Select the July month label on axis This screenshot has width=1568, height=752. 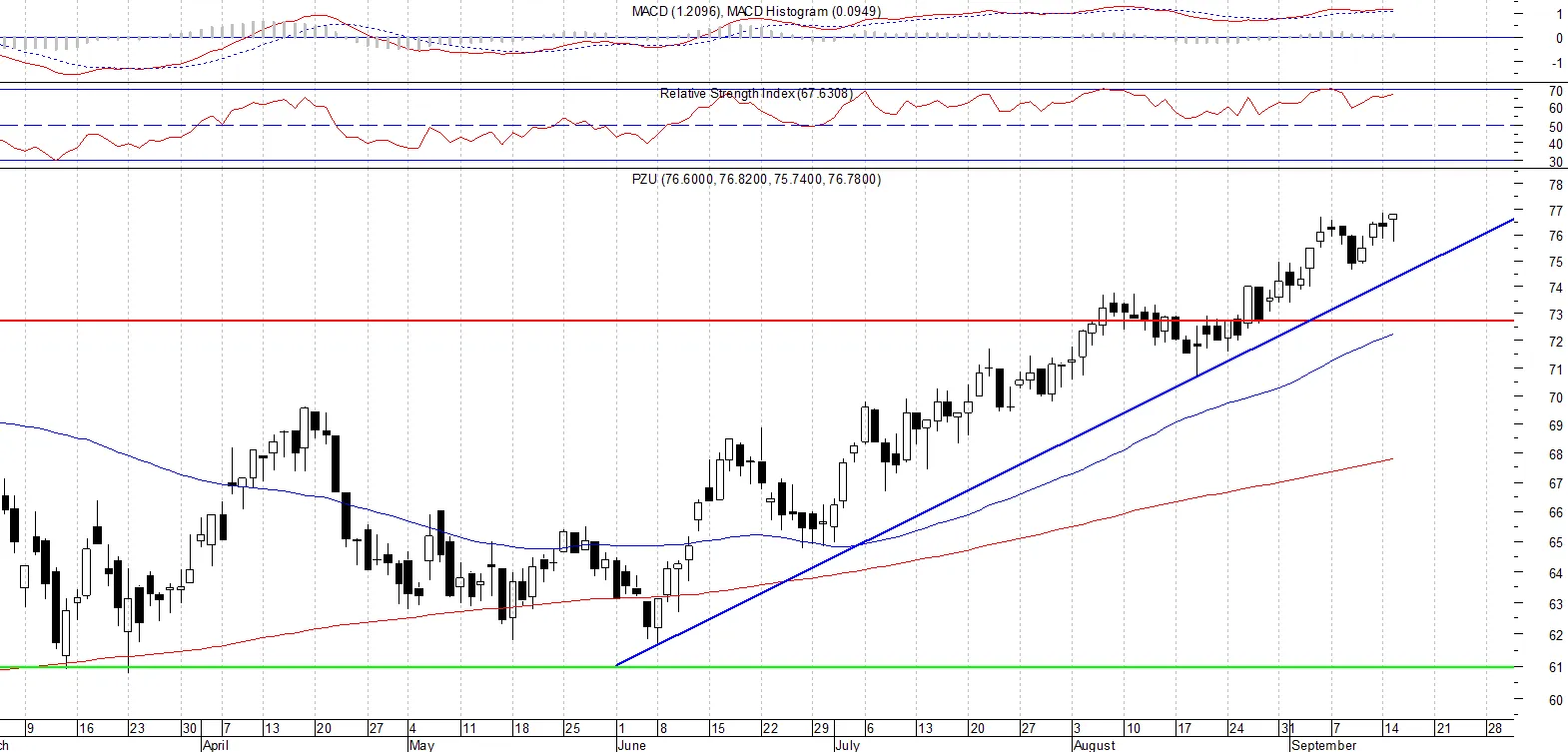(850, 745)
